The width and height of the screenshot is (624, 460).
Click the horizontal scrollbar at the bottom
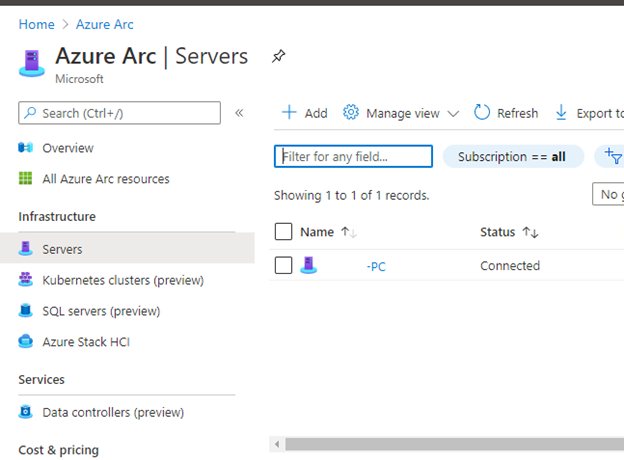450,443
